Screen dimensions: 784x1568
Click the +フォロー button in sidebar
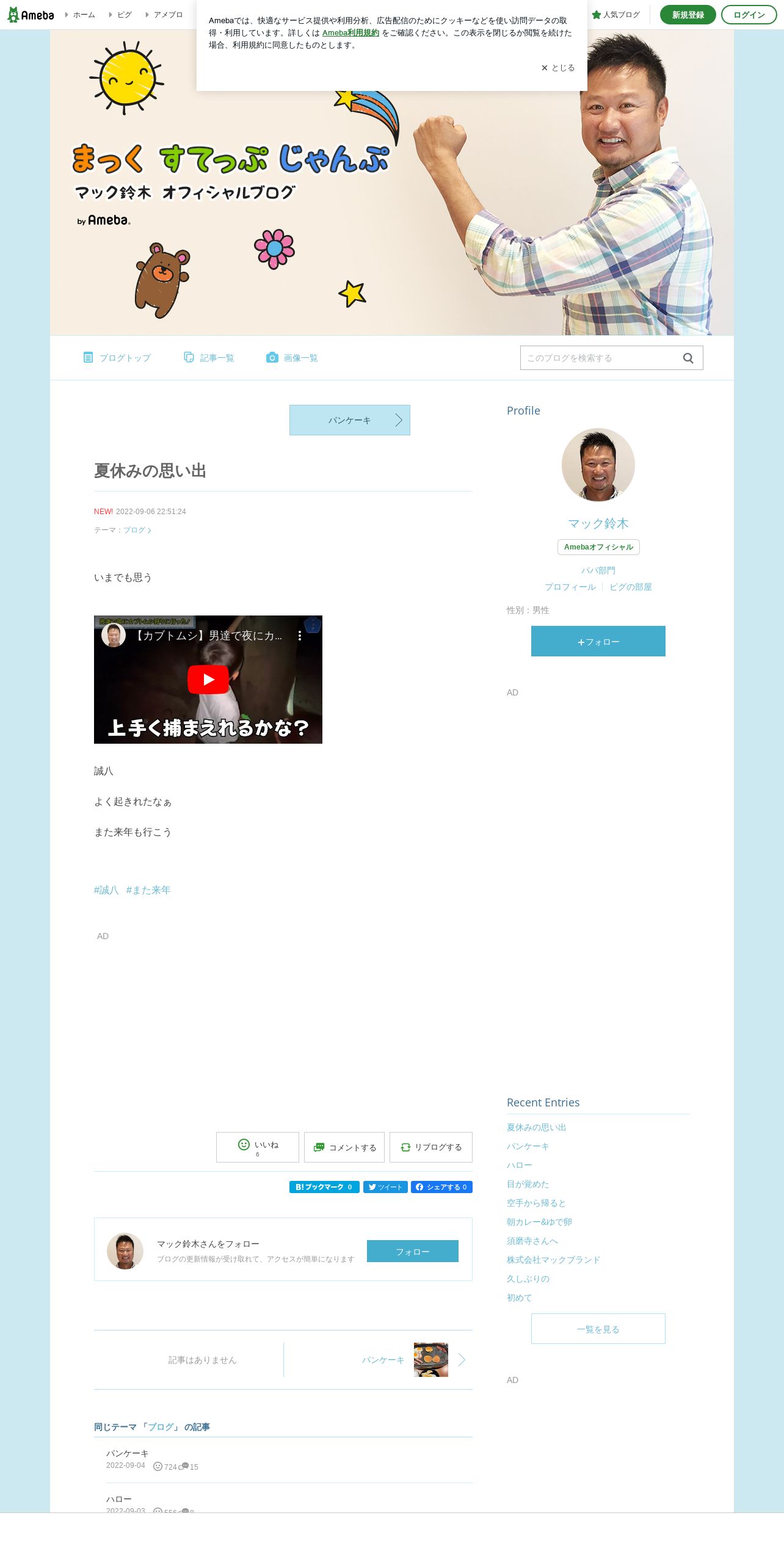point(598,641)
